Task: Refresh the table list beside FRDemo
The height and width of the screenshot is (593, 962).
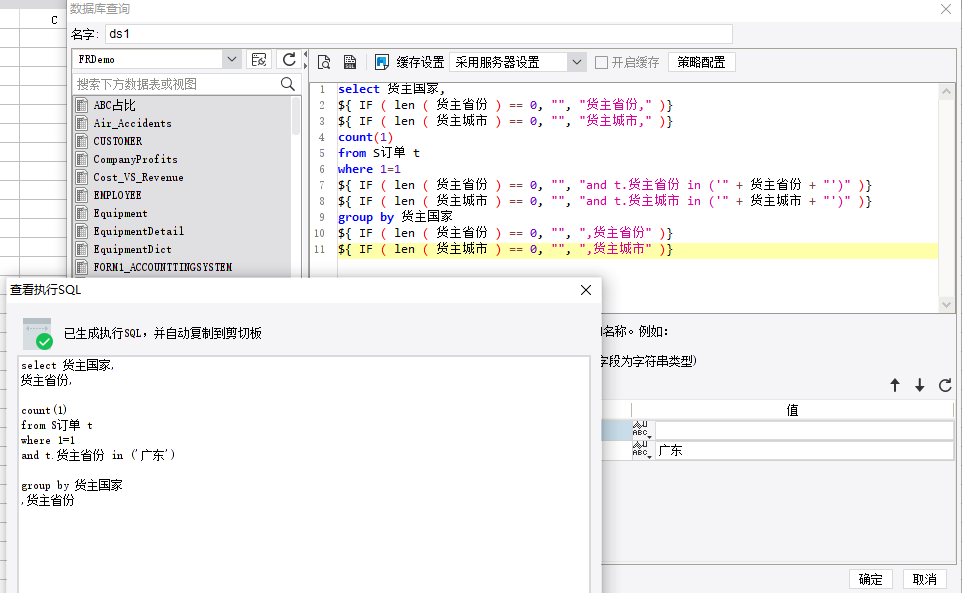Action: click(289, 59)
